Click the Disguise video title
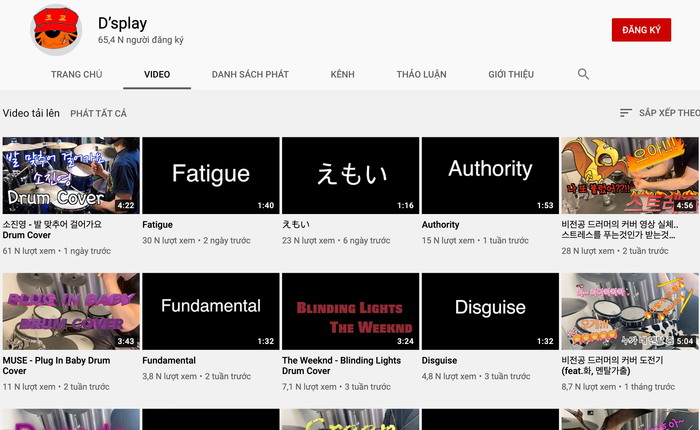This screenshot has height=430, width=700. click(x=439, y=360)
